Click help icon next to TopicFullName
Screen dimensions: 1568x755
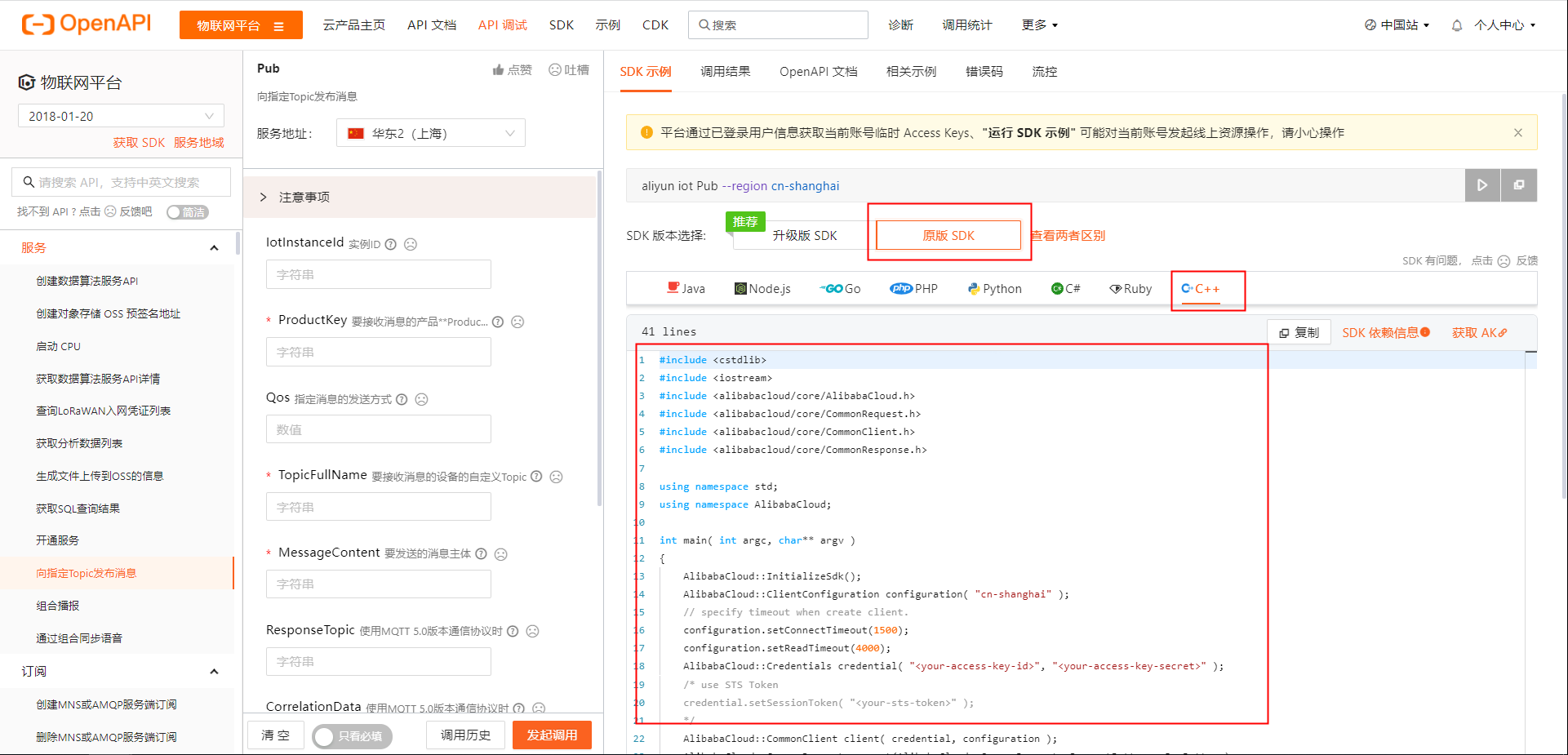(x=536, y=477)
